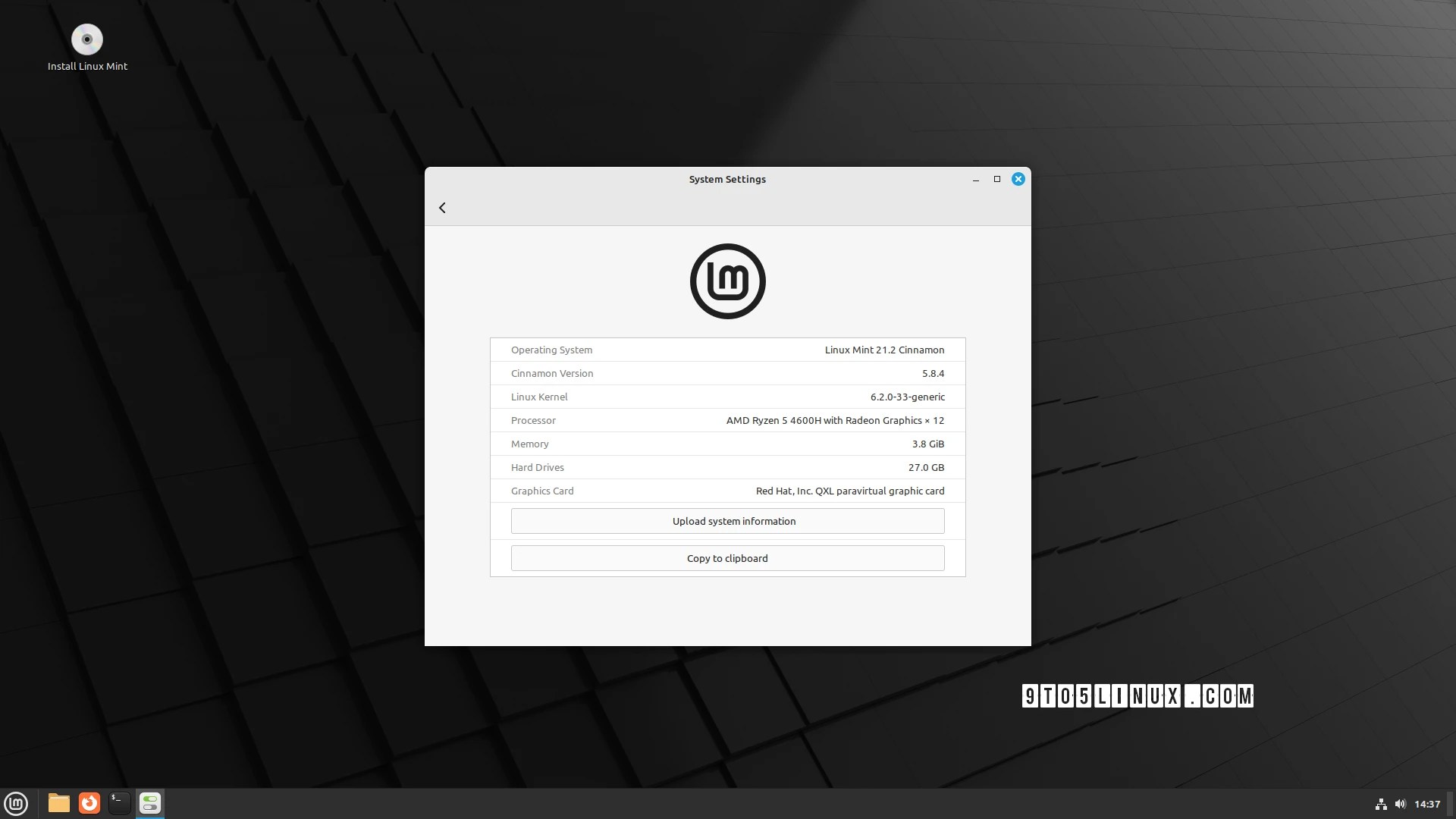Launch Firefox from the panel
1456x819 pixels.
pos(89,803)
